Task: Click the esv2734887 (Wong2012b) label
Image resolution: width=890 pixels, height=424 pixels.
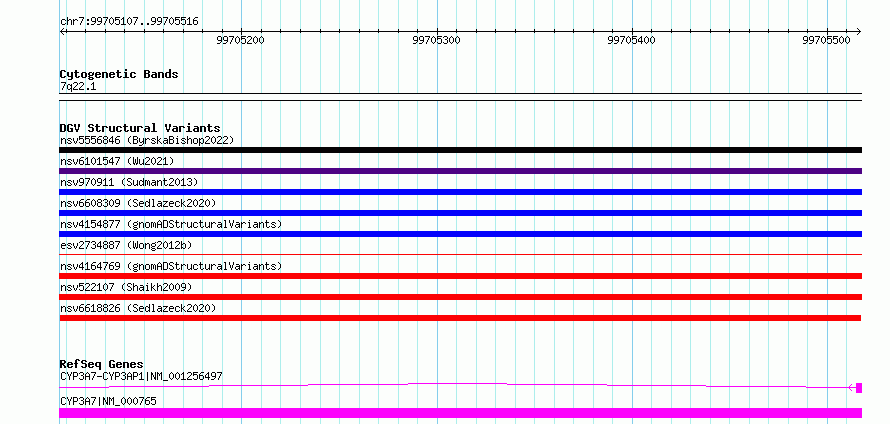Action: tap(126, 245)
